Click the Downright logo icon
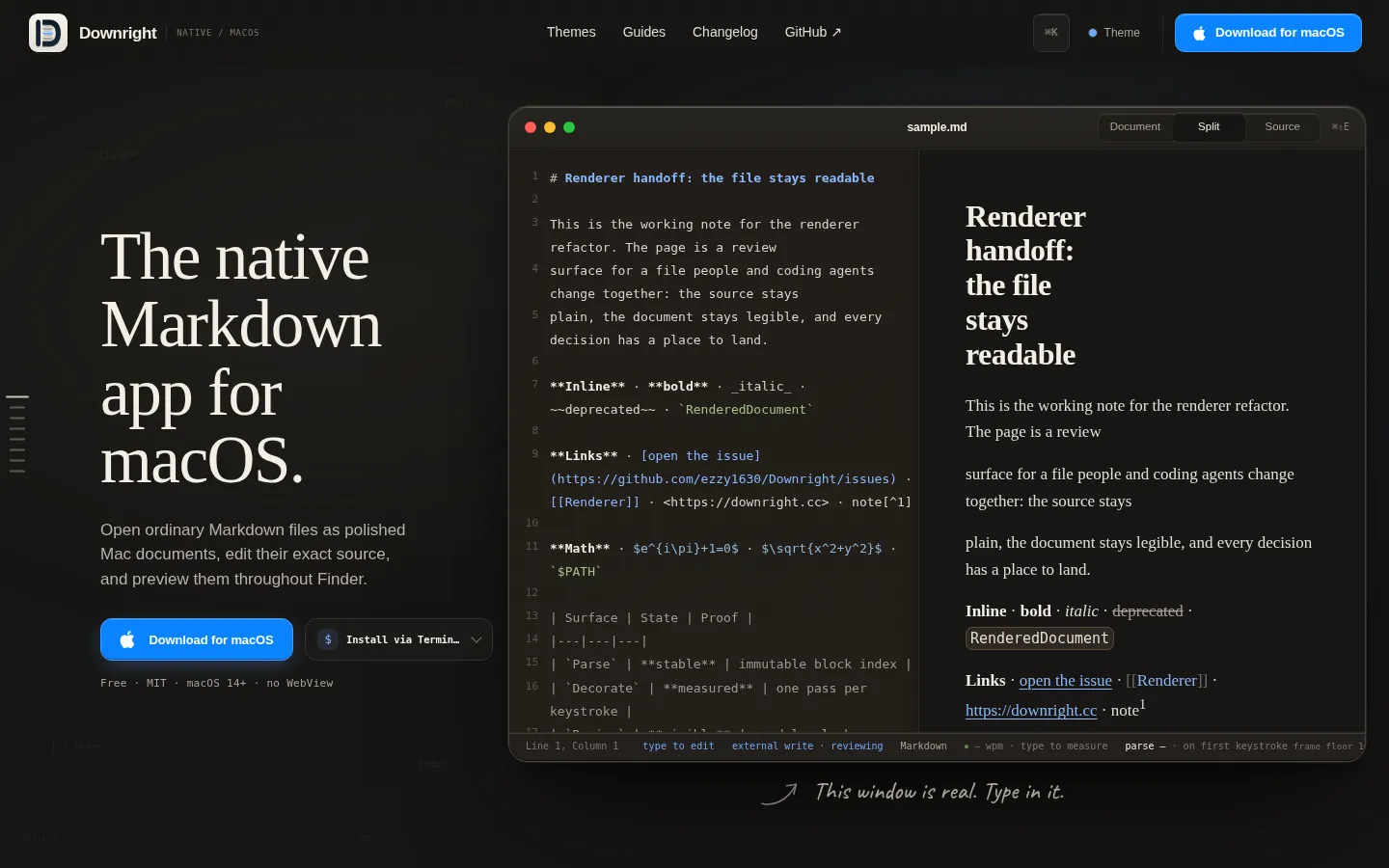This screenshot has width=1389, height=868. [48, 33]
